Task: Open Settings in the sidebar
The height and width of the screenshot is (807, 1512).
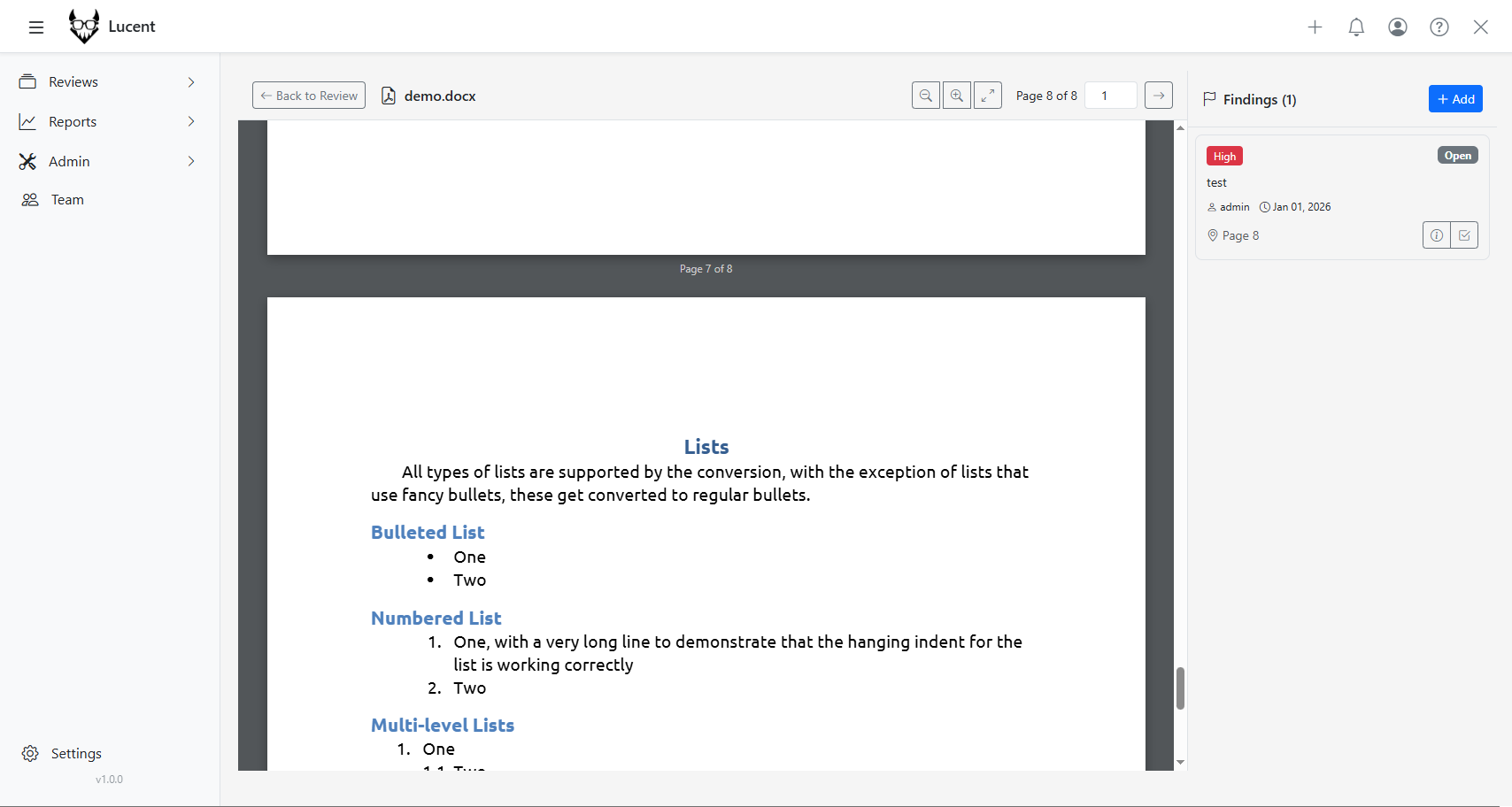Action: point(76,754)
